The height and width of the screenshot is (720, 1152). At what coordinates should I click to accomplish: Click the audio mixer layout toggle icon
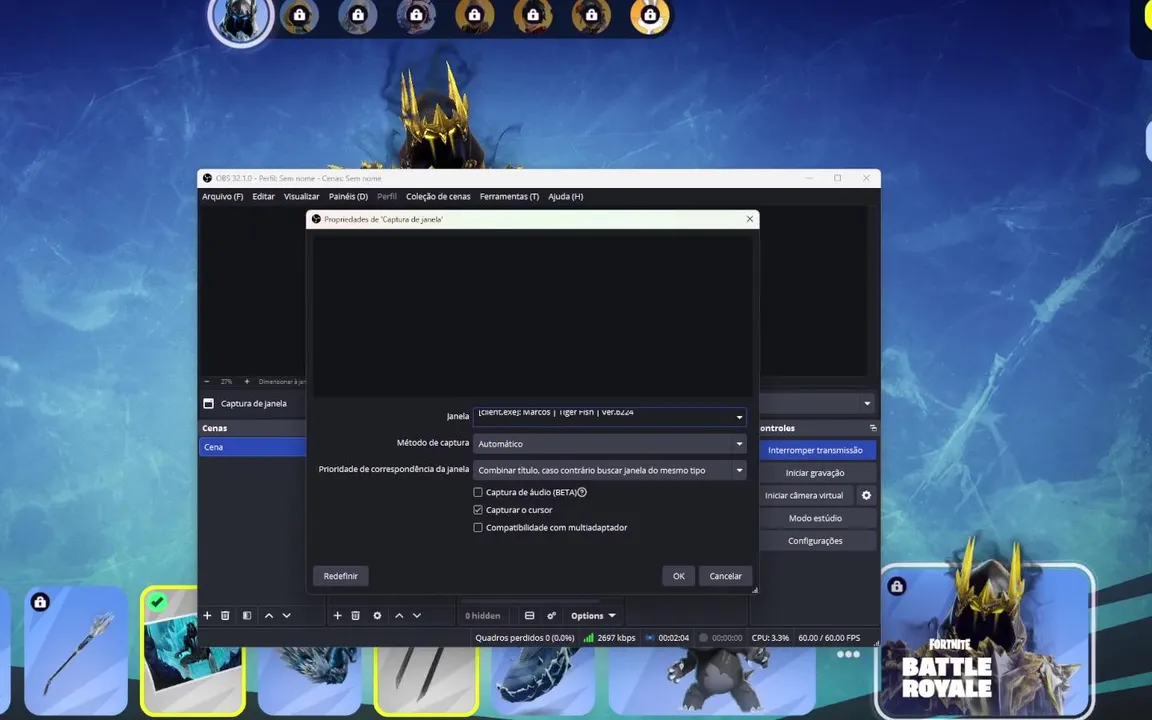point(529,616)
